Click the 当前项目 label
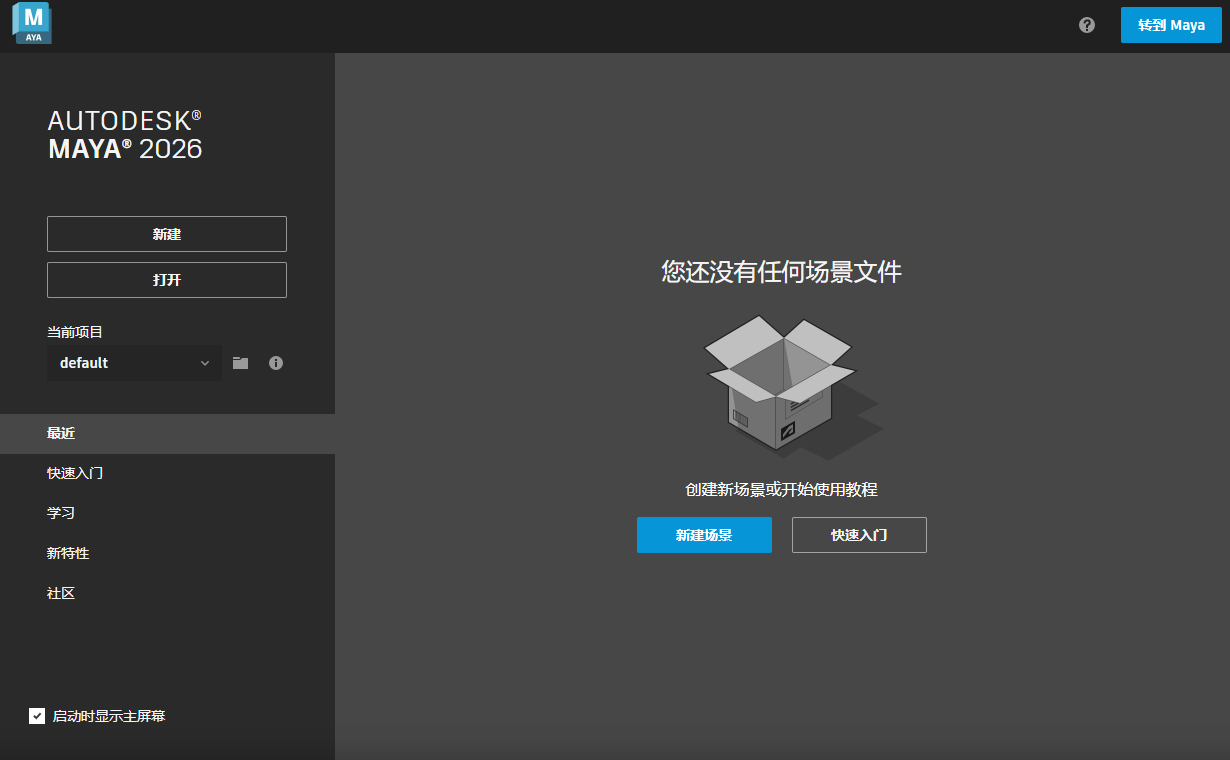 click(75, 332)
